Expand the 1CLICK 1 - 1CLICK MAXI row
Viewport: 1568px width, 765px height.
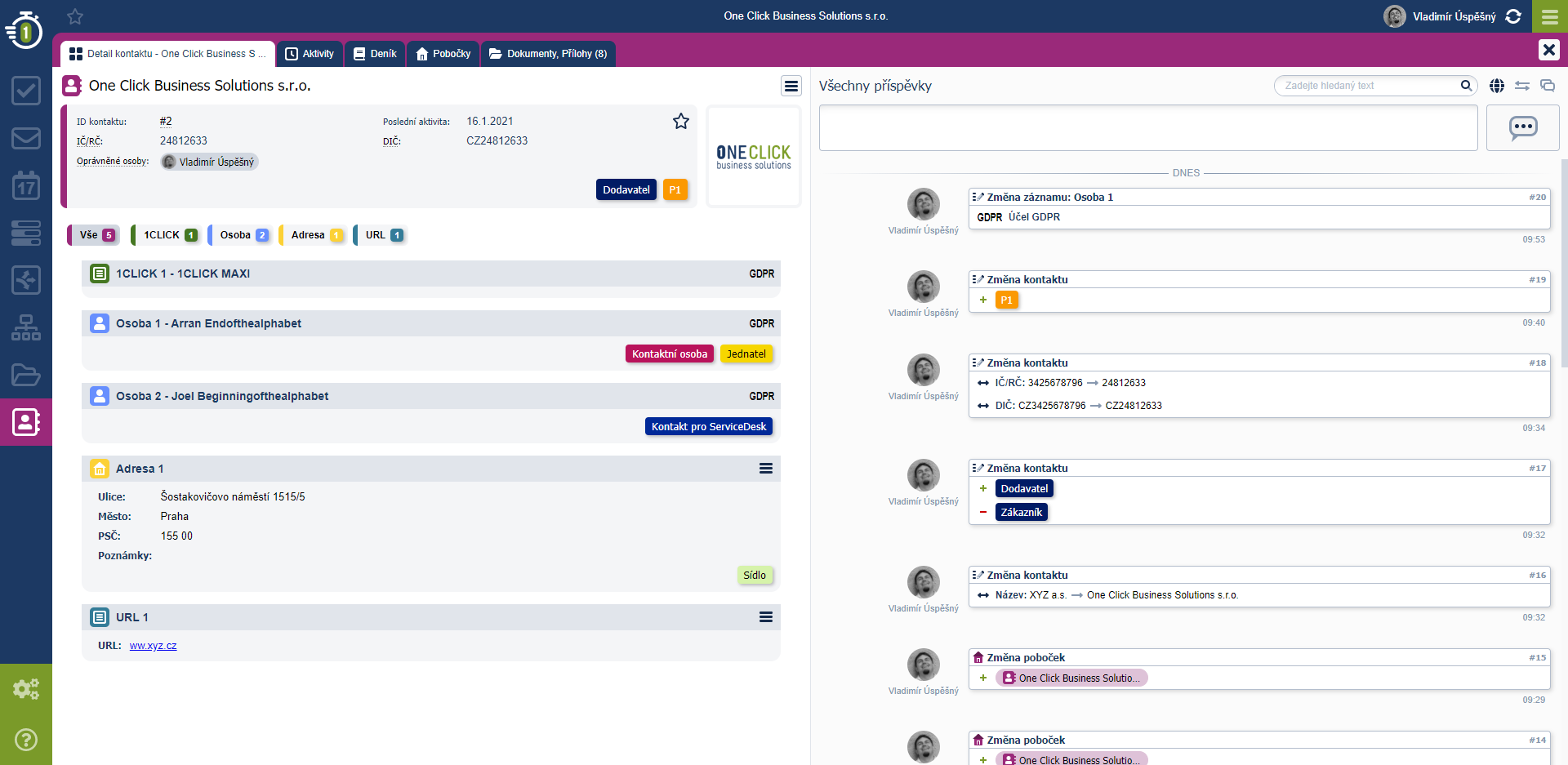431,274
